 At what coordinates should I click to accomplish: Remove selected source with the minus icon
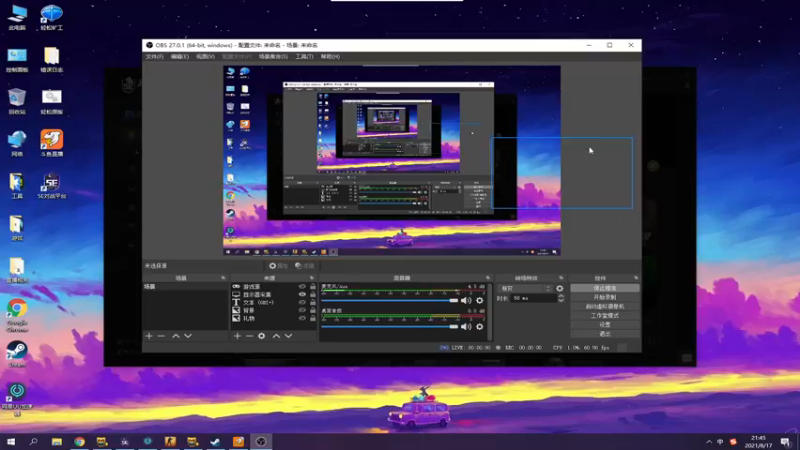pyautogui.click(x=249, y=336)
